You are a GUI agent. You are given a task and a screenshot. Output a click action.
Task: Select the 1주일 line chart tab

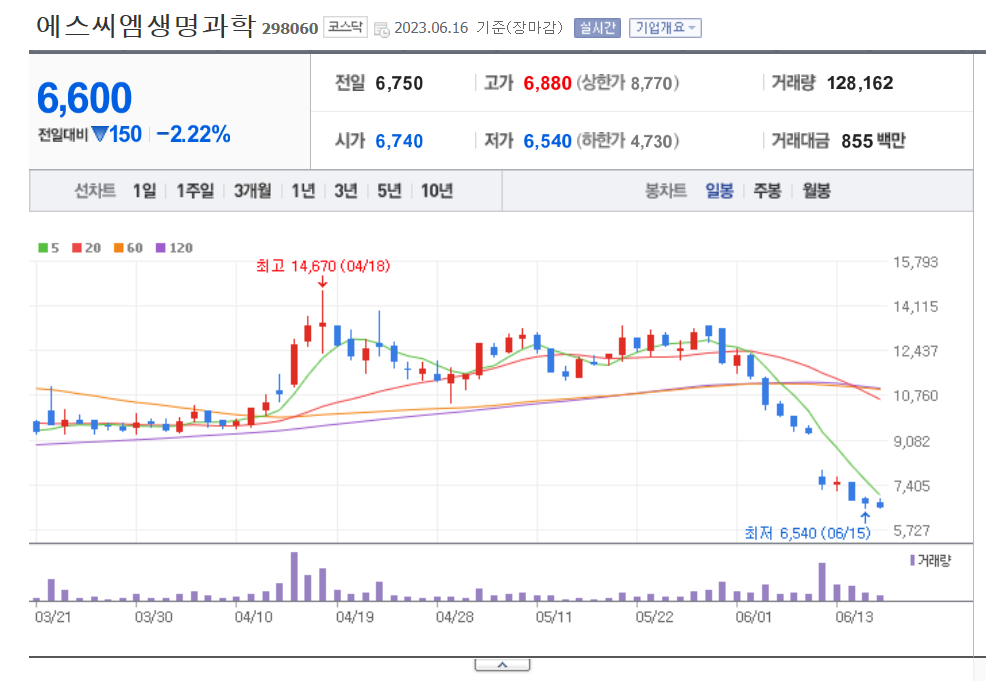click(195, 191)
